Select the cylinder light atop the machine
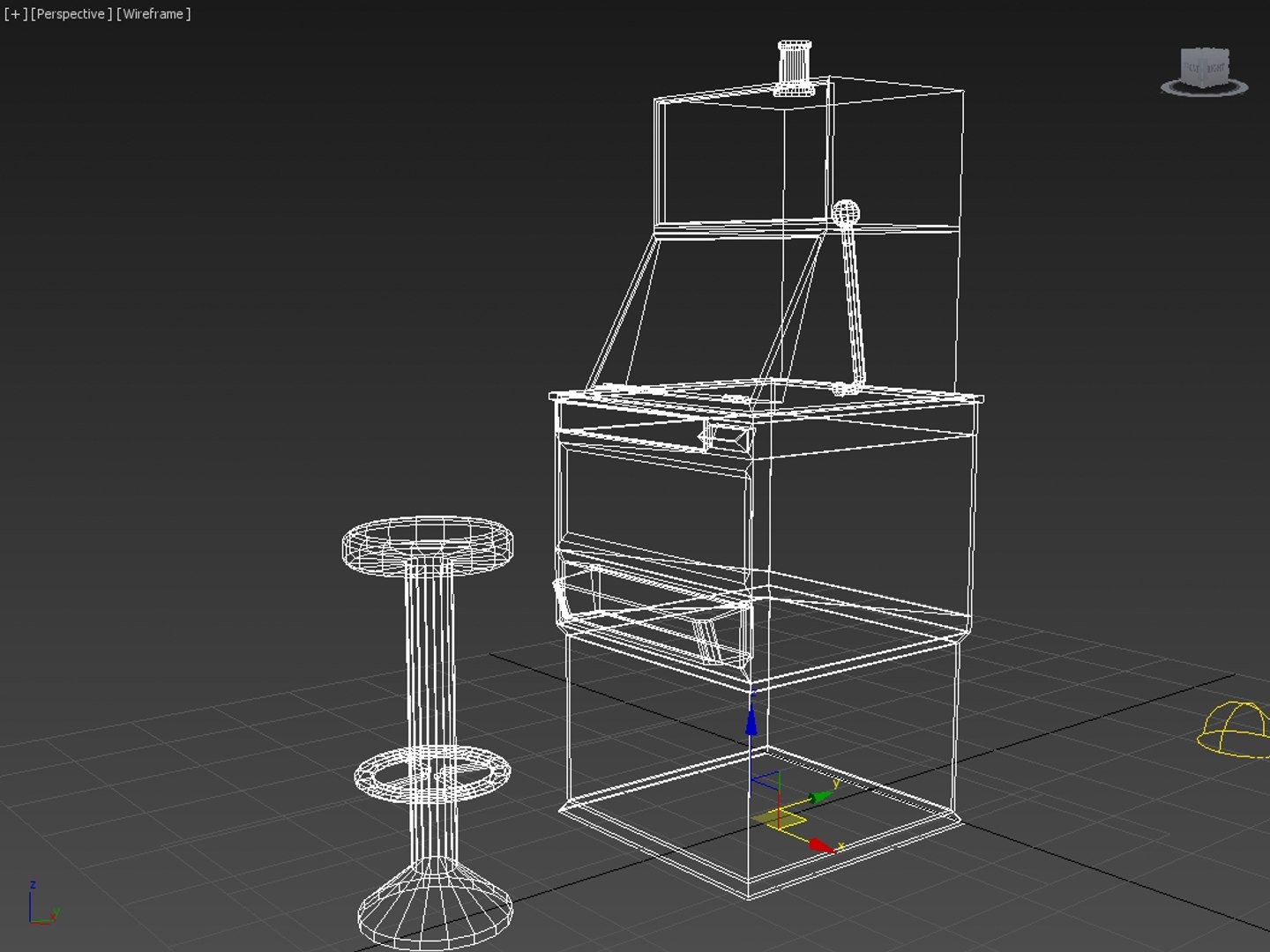The height and width of the screenshot is (952, 1270). [796, 67]
